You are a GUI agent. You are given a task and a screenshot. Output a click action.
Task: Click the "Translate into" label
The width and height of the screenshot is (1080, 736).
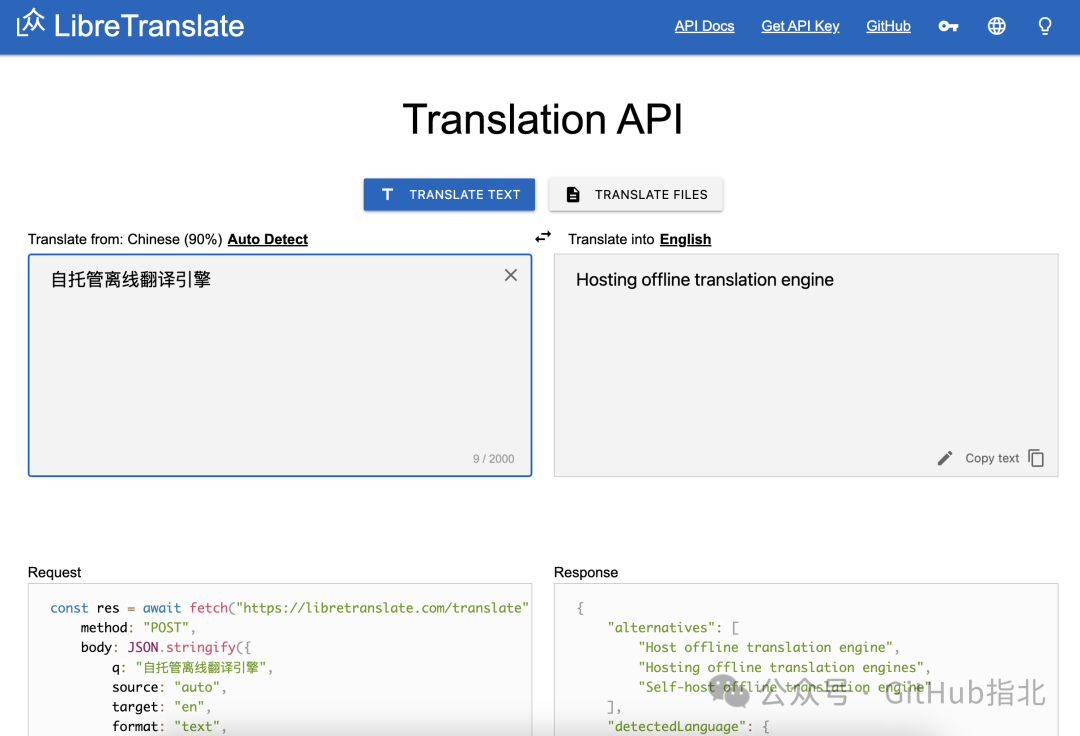(611, 240)
